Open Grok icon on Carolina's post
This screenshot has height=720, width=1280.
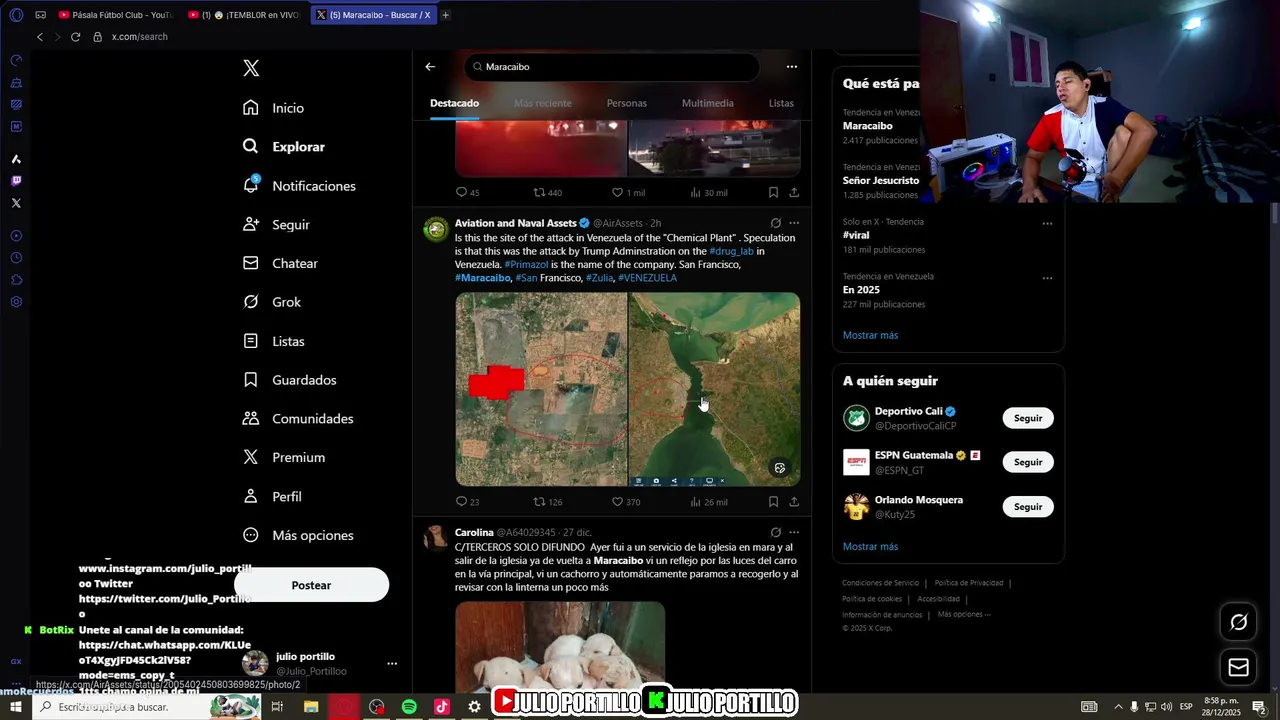(775, 532)
